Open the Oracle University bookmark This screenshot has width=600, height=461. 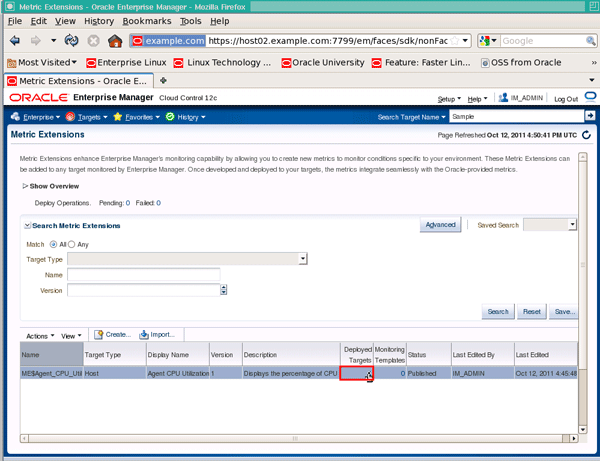[x=323, y=62]
